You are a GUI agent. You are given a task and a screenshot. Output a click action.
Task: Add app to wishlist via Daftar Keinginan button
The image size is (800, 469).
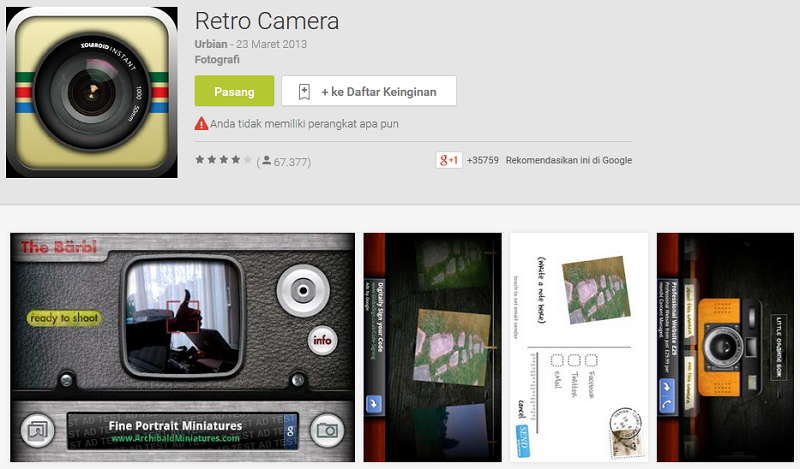368,91
